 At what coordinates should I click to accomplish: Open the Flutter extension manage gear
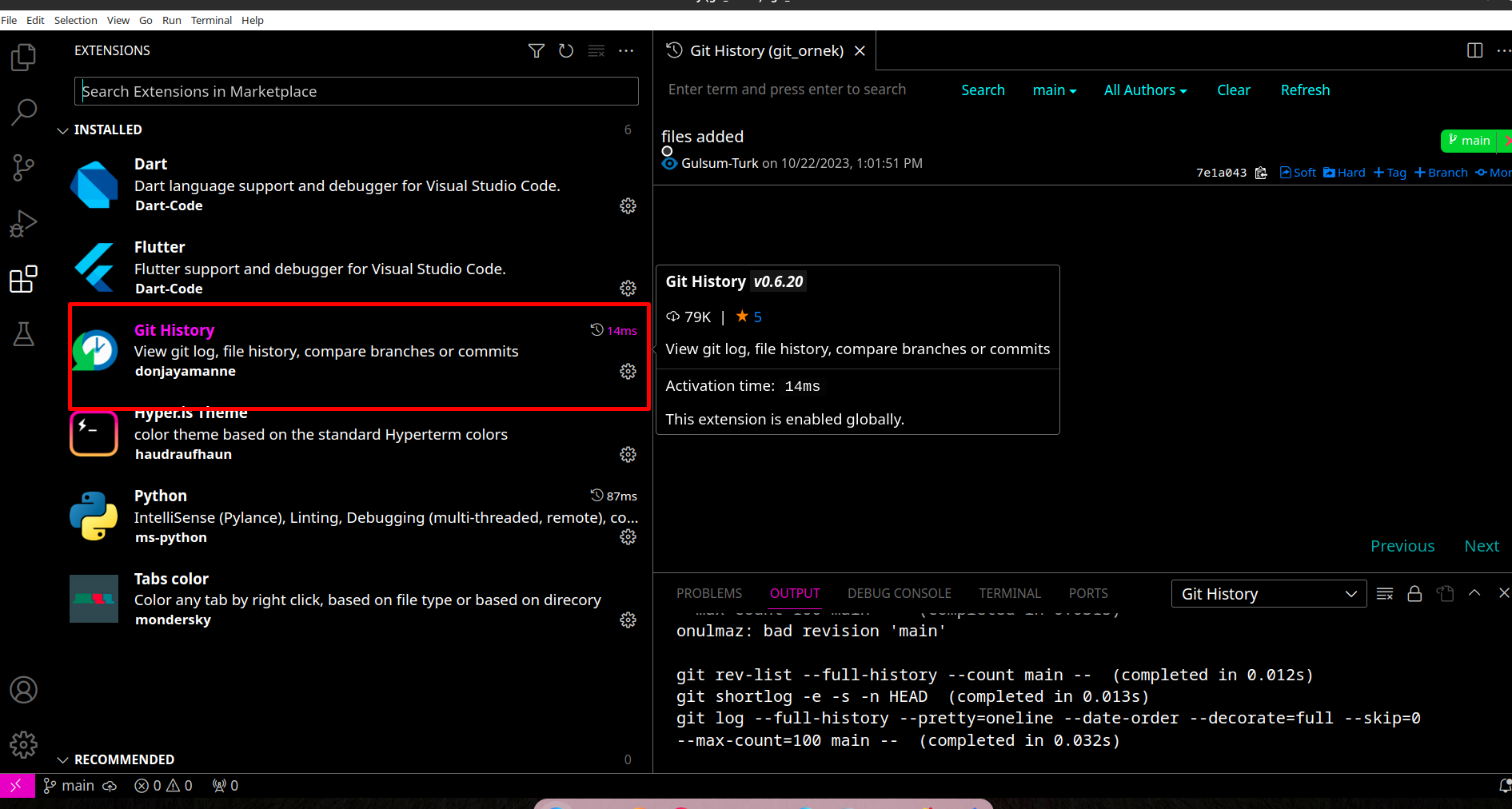(x=628, y=289)
